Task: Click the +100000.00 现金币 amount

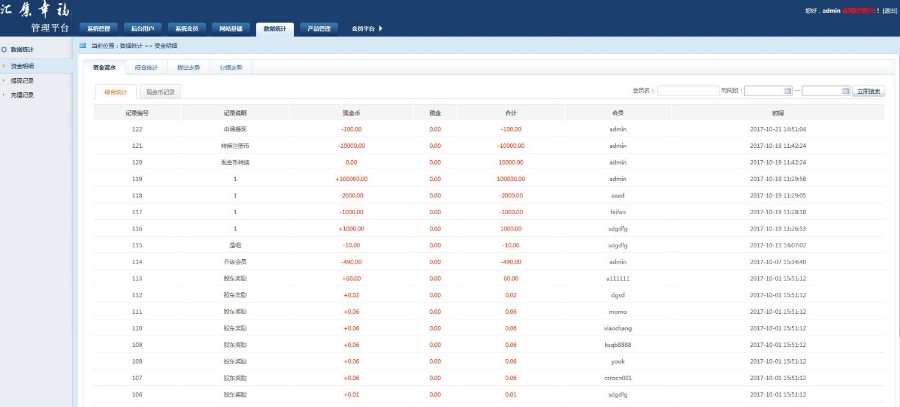Action: (x=351, y=179)
